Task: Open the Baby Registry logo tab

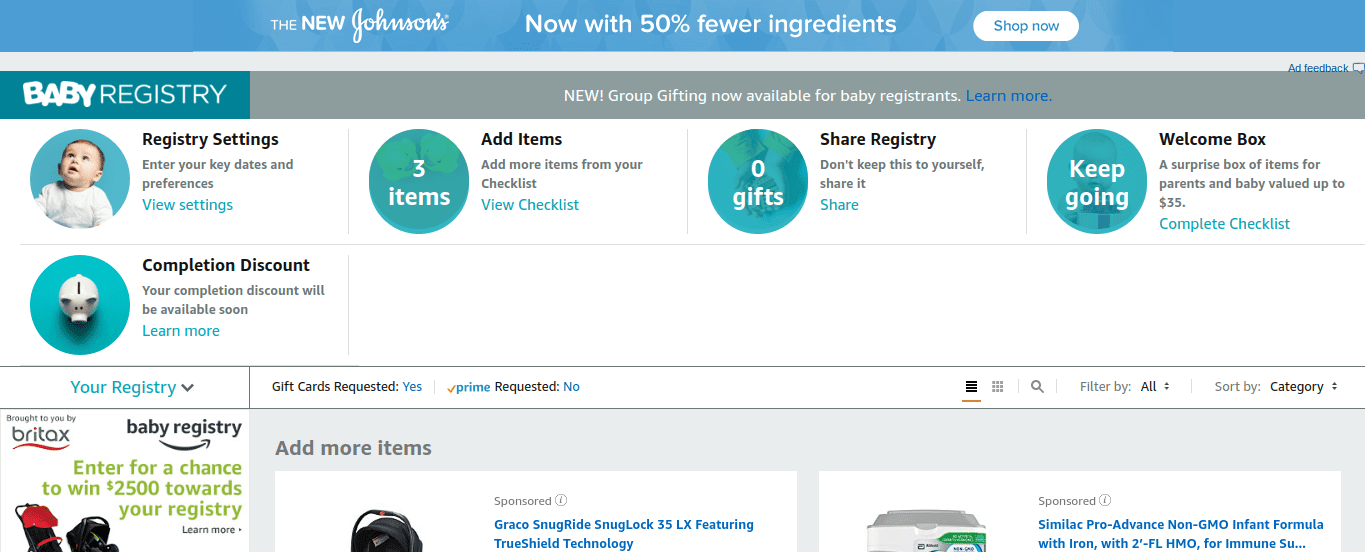Action: click(x=125, y=95)
